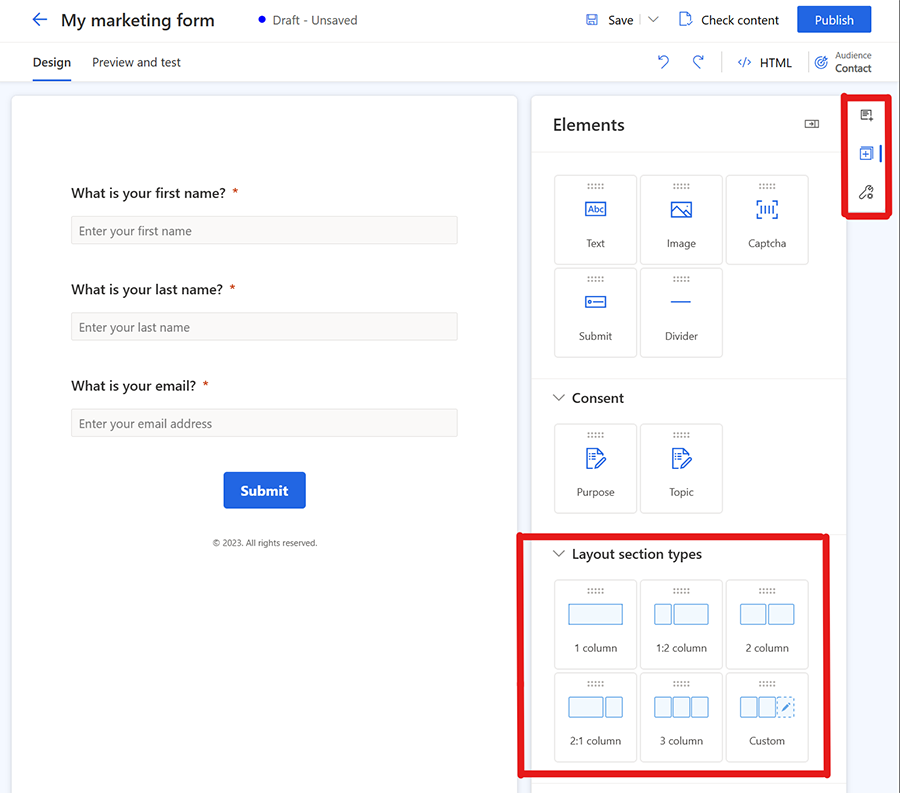Collapse the Consent section
The image size is (900, 793).
(559, 398)
